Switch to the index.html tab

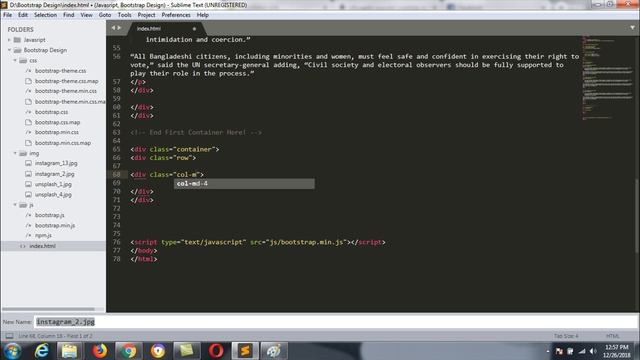[x=149, y=29]
